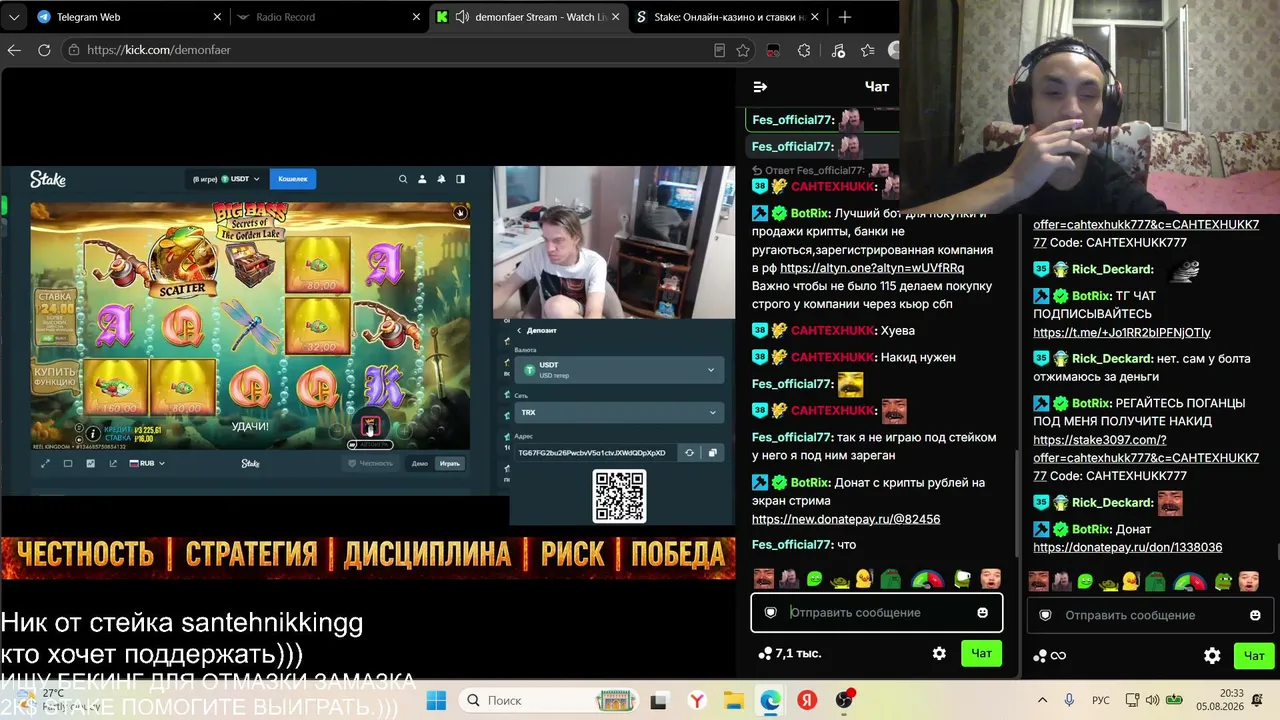The width and height of the screenshot is (1280, 720).
Task: Refresh the kick.com page
Action: (44, 50)
